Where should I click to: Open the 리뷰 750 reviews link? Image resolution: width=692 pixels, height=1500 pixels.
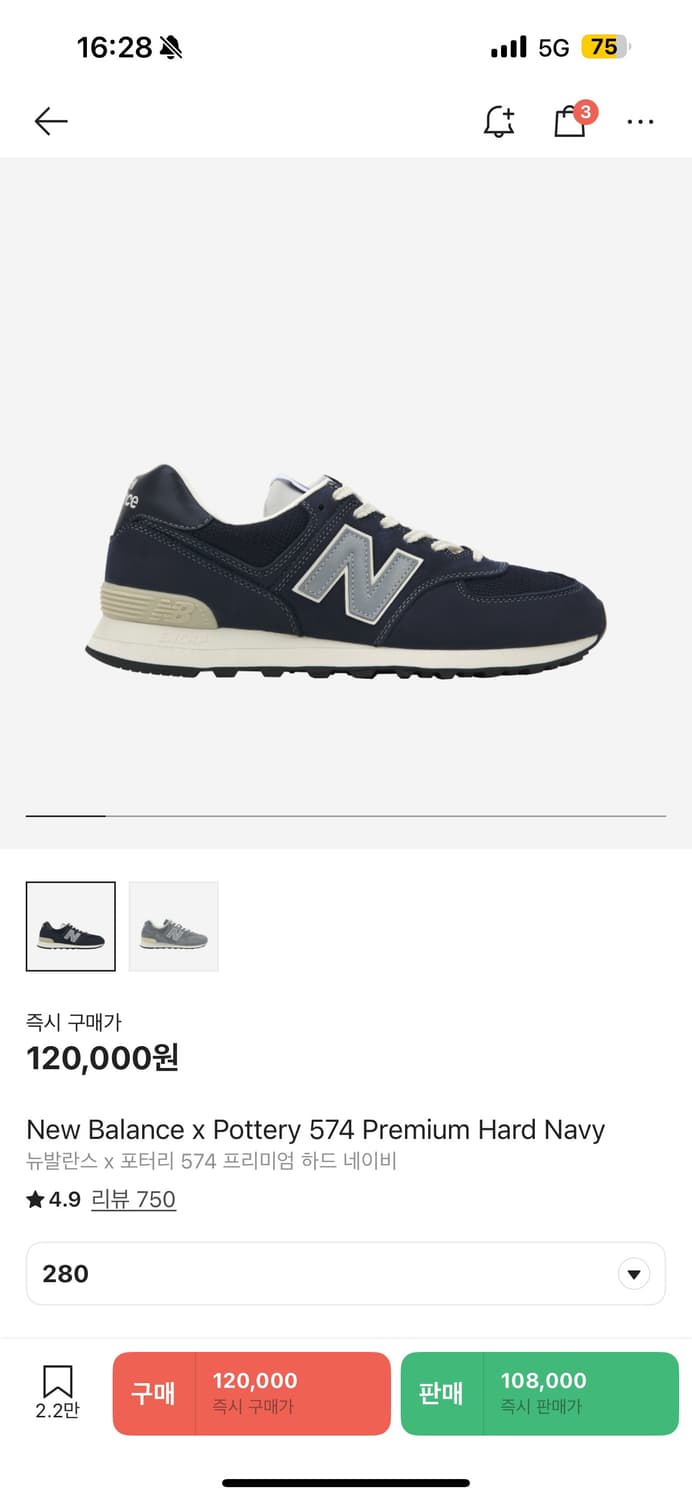tap(133, 1199)
